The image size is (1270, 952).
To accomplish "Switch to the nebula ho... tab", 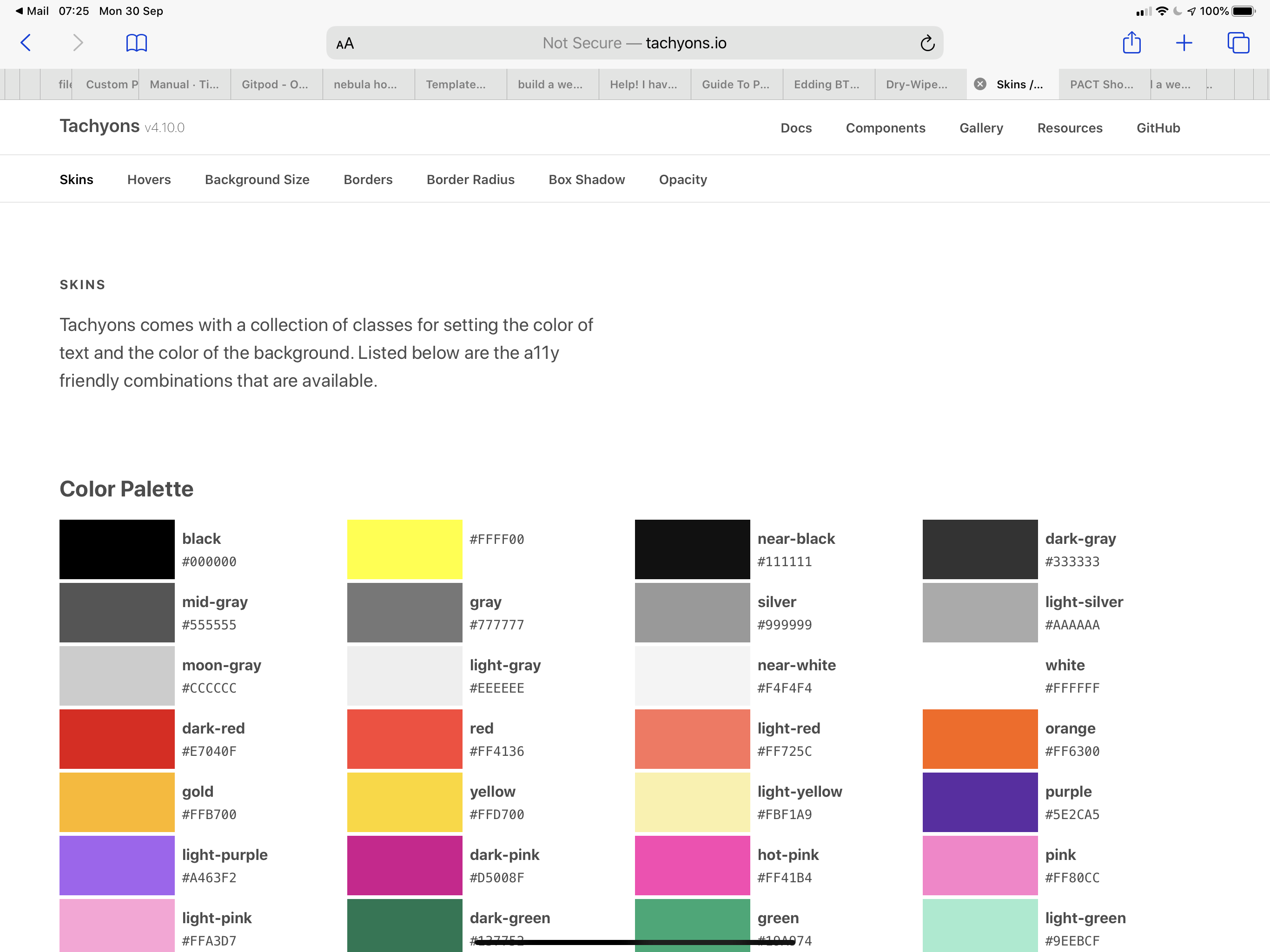I will coord(369,85).
